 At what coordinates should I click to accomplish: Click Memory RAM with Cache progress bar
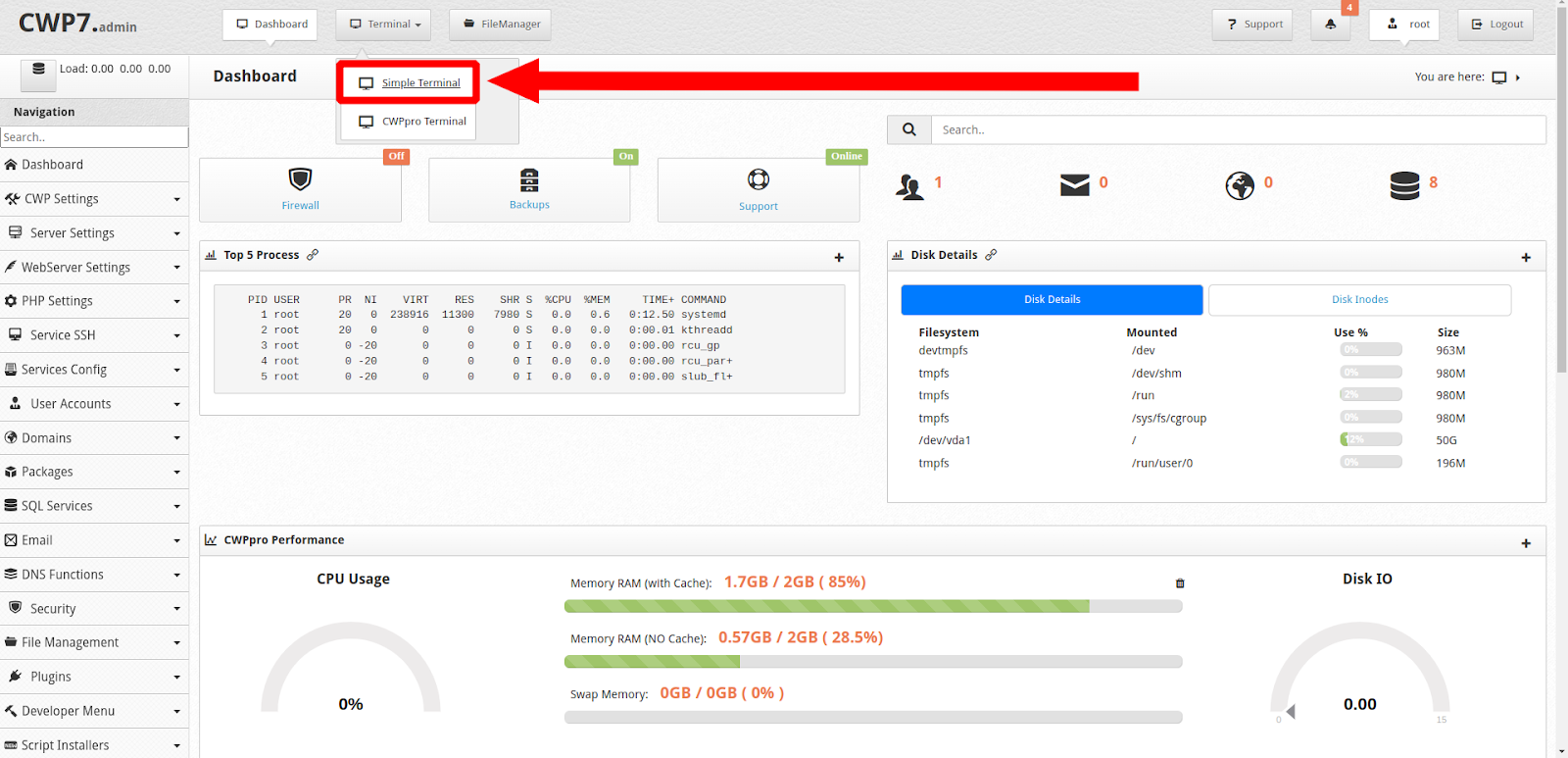click(873, 606)
